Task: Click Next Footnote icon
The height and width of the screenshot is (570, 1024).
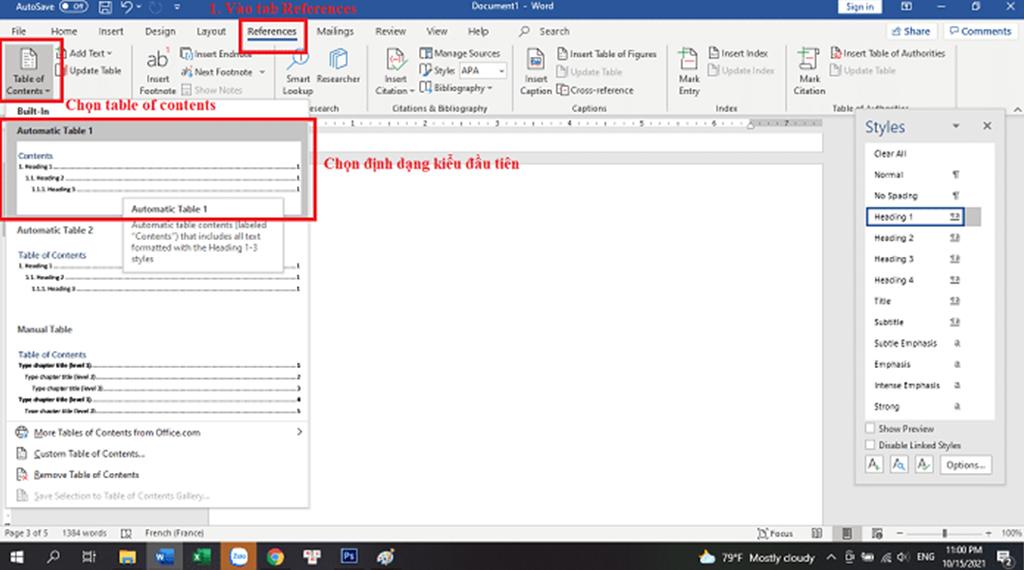Action: 187,72
